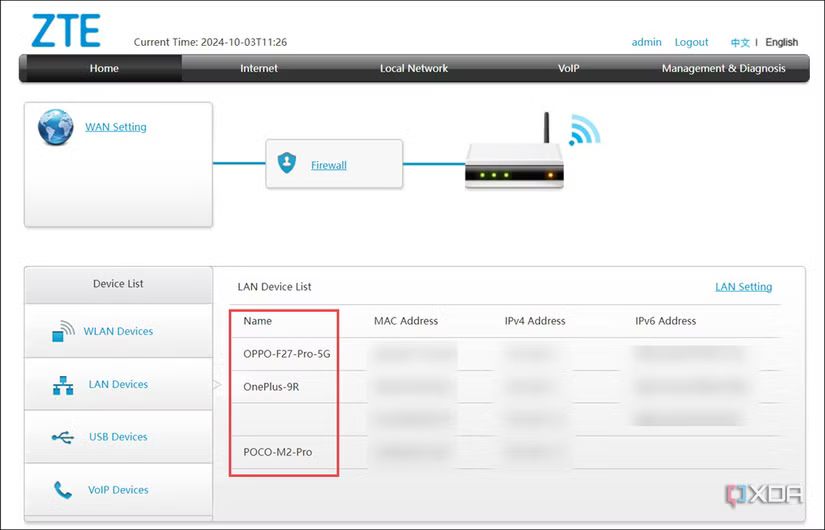Click the LAN Devices network icon
The width and height of the screenshot is (825, 530).
coord(63,385)
